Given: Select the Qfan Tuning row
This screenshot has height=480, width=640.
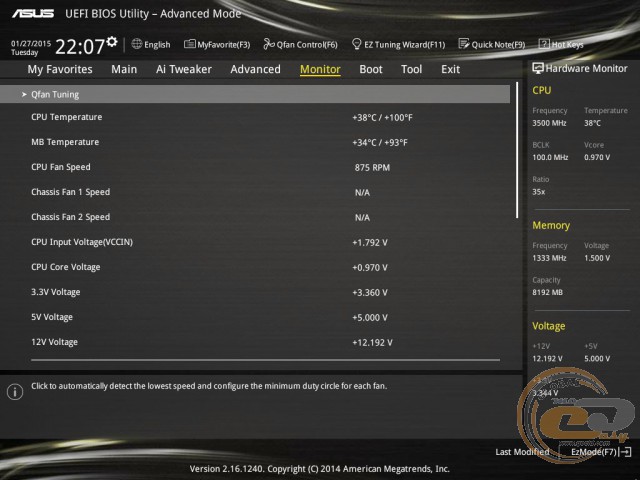Looking at the screenshot, I should point(255,94).
